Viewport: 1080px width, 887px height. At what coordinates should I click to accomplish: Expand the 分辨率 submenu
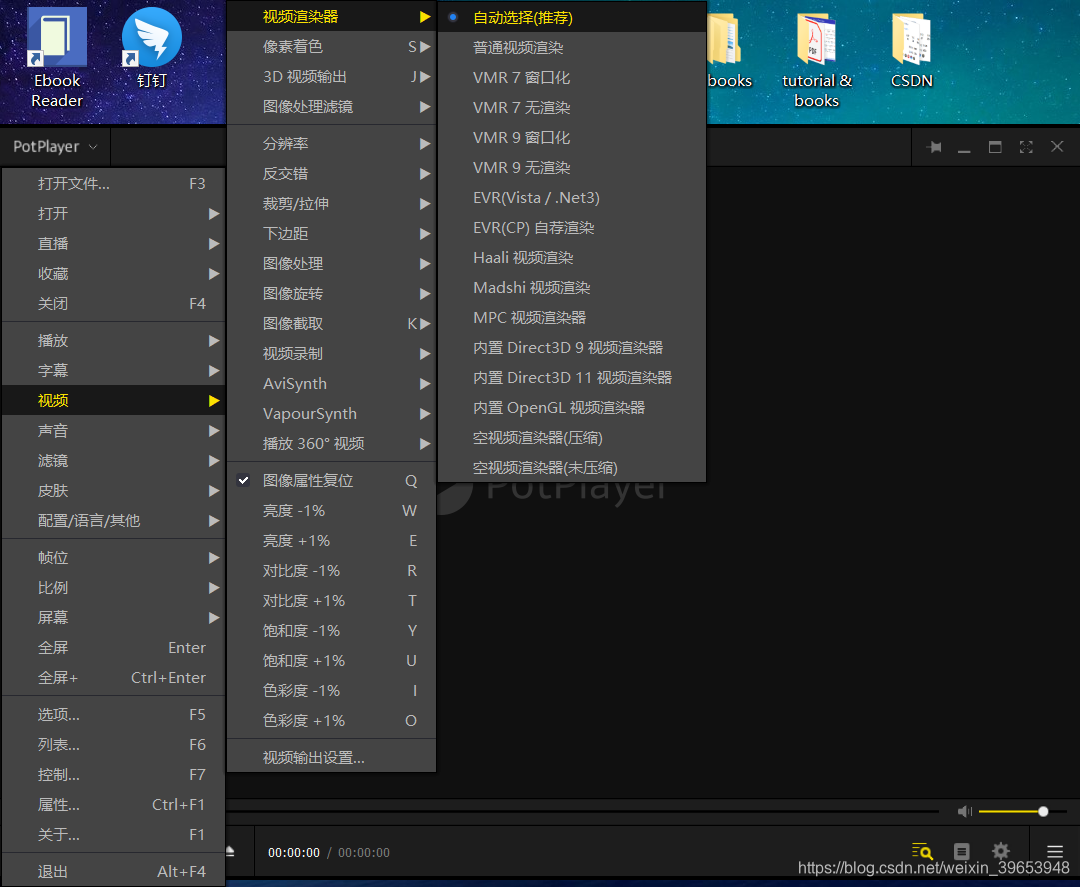pyautogui.click(x=331, y=143)
